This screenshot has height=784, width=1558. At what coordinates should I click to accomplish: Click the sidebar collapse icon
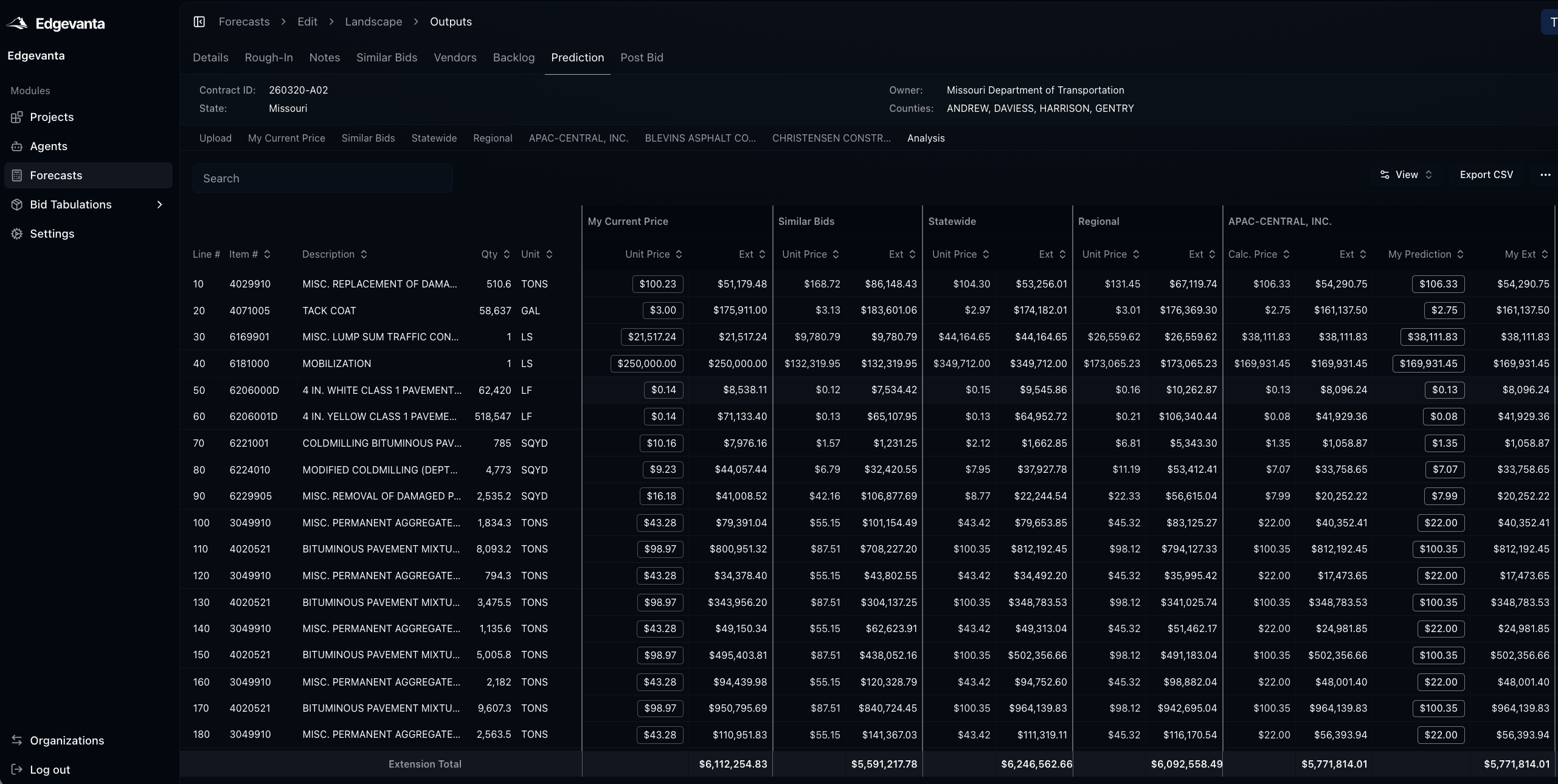pyautogui.click(x=199, y=22)
